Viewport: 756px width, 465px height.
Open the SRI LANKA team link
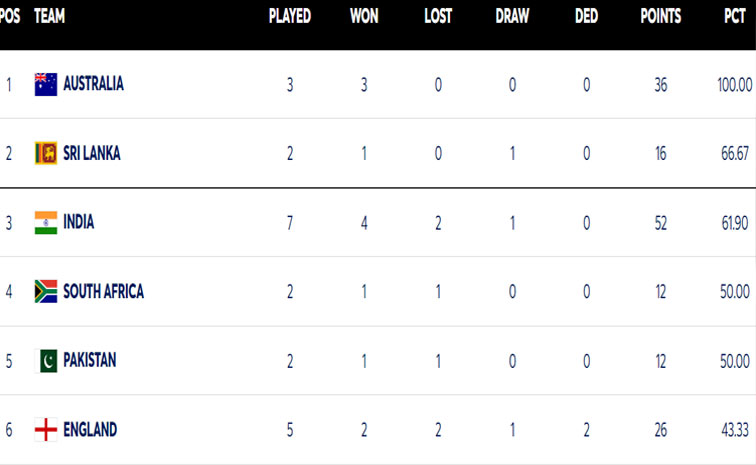92,153
